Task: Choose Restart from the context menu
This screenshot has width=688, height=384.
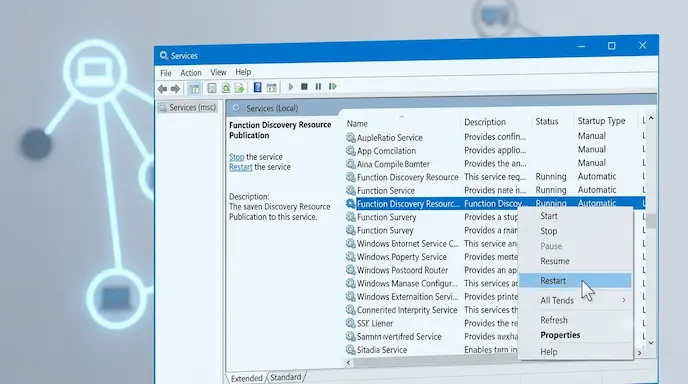Action: click(575, 280)
